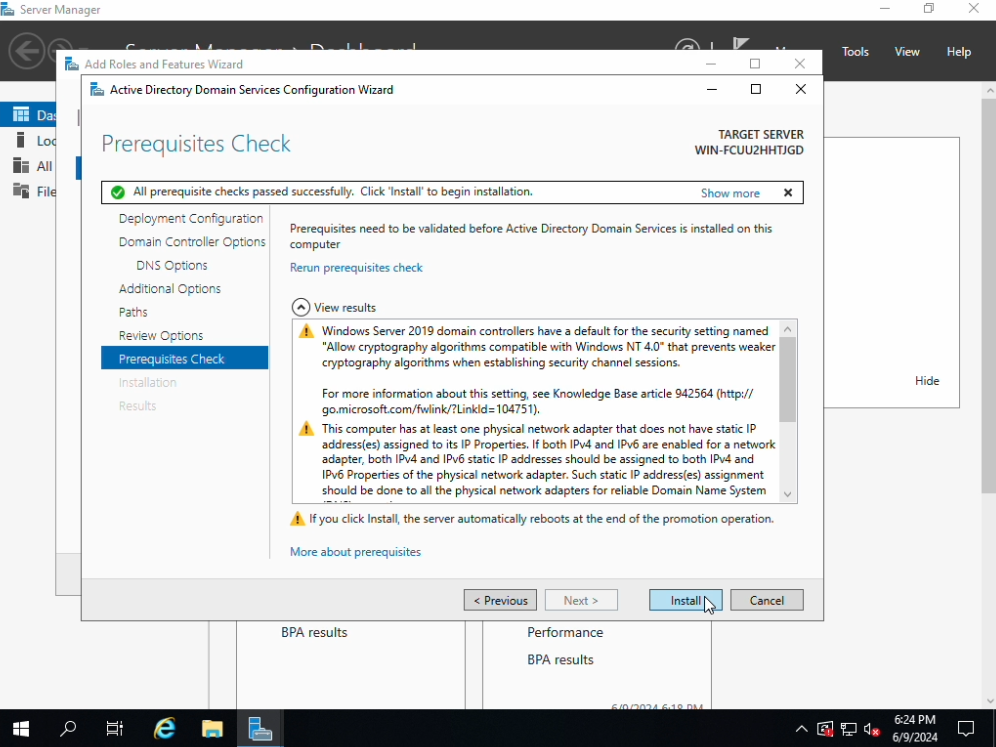Select Prerequisites Check step
This screenshot has height=747, width=996.
pos(184,359)
